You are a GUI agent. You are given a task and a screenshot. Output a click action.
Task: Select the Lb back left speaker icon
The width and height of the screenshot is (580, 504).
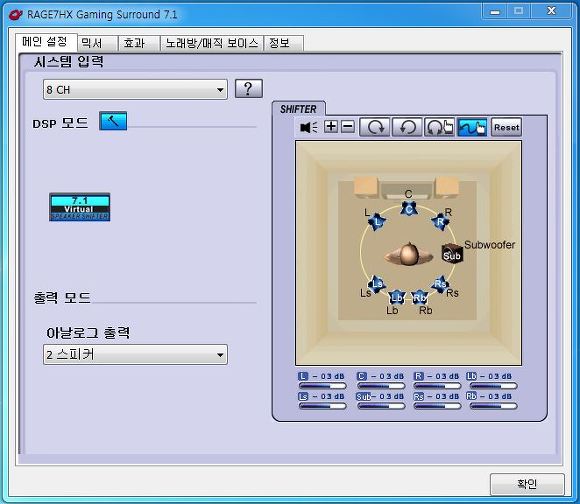point(397,297)
